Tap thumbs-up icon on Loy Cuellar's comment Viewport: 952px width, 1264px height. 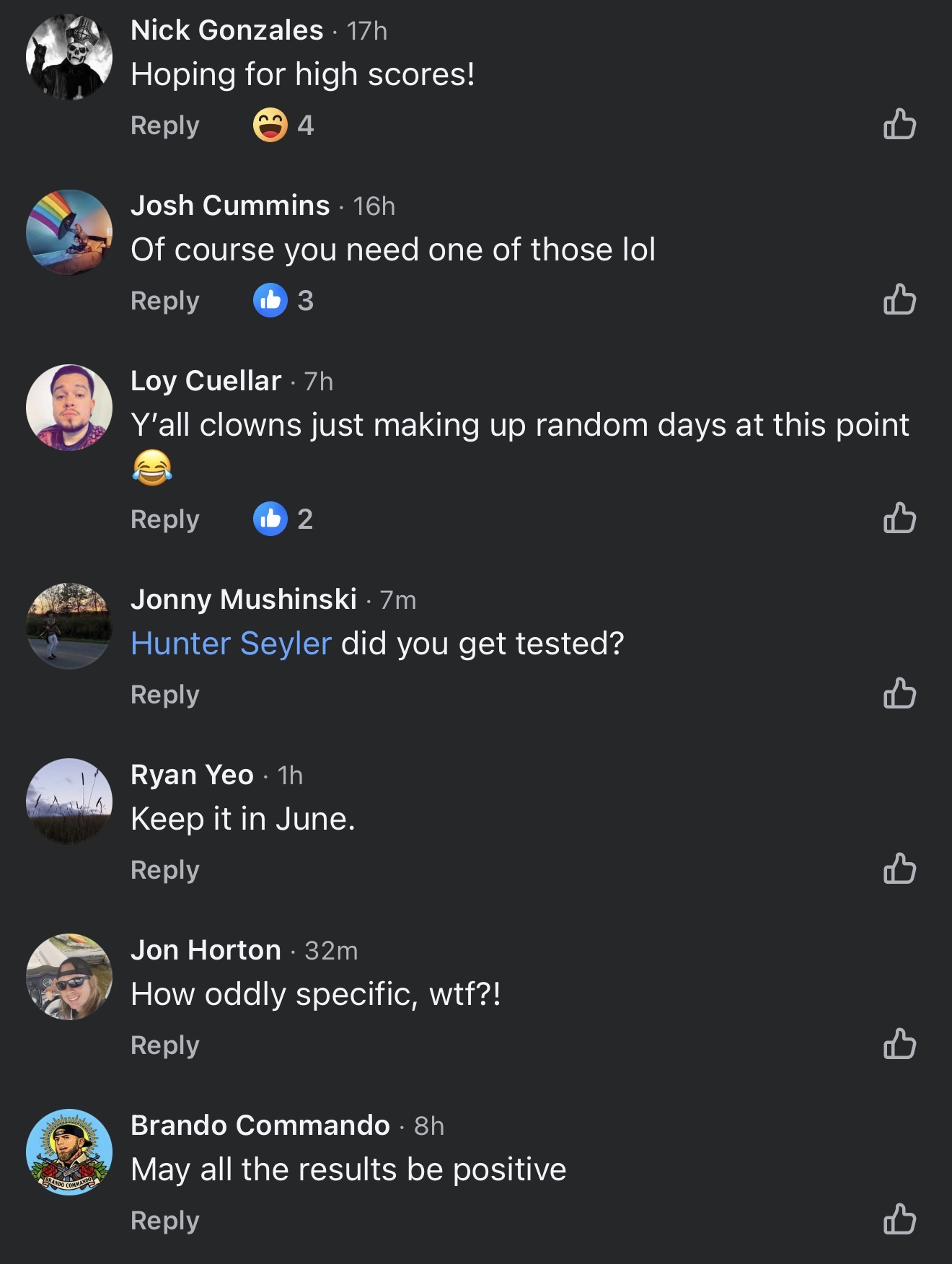[x=899, y=518]
